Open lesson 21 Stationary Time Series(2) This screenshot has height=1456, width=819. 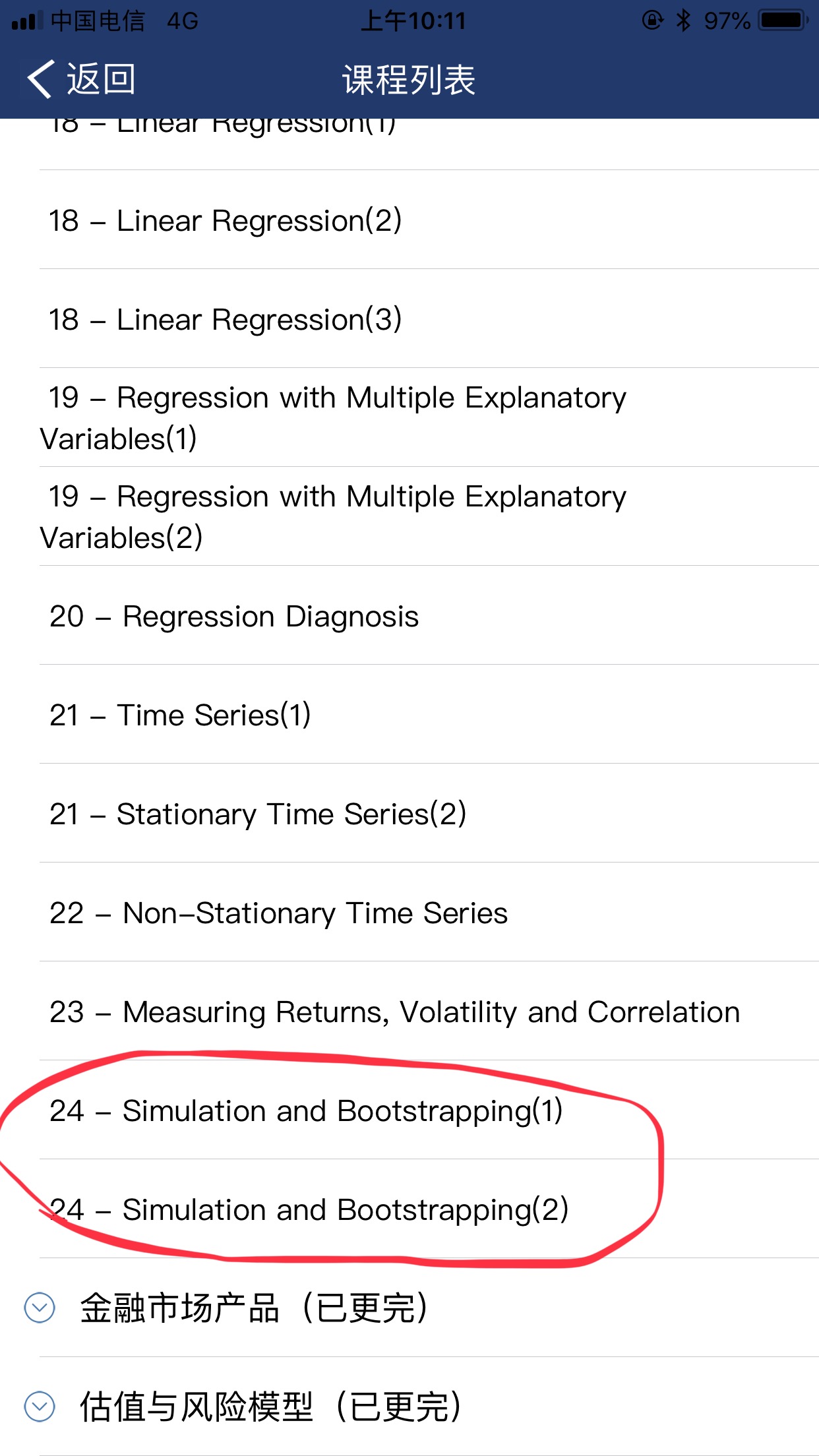tap(258, 814)
